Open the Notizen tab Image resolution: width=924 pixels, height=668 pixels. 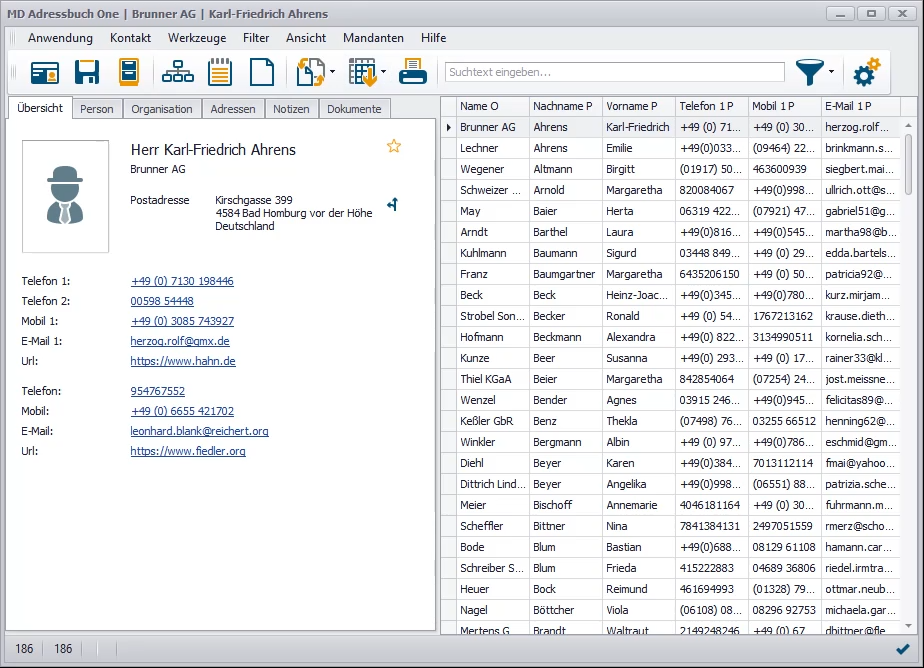point(291,109)
